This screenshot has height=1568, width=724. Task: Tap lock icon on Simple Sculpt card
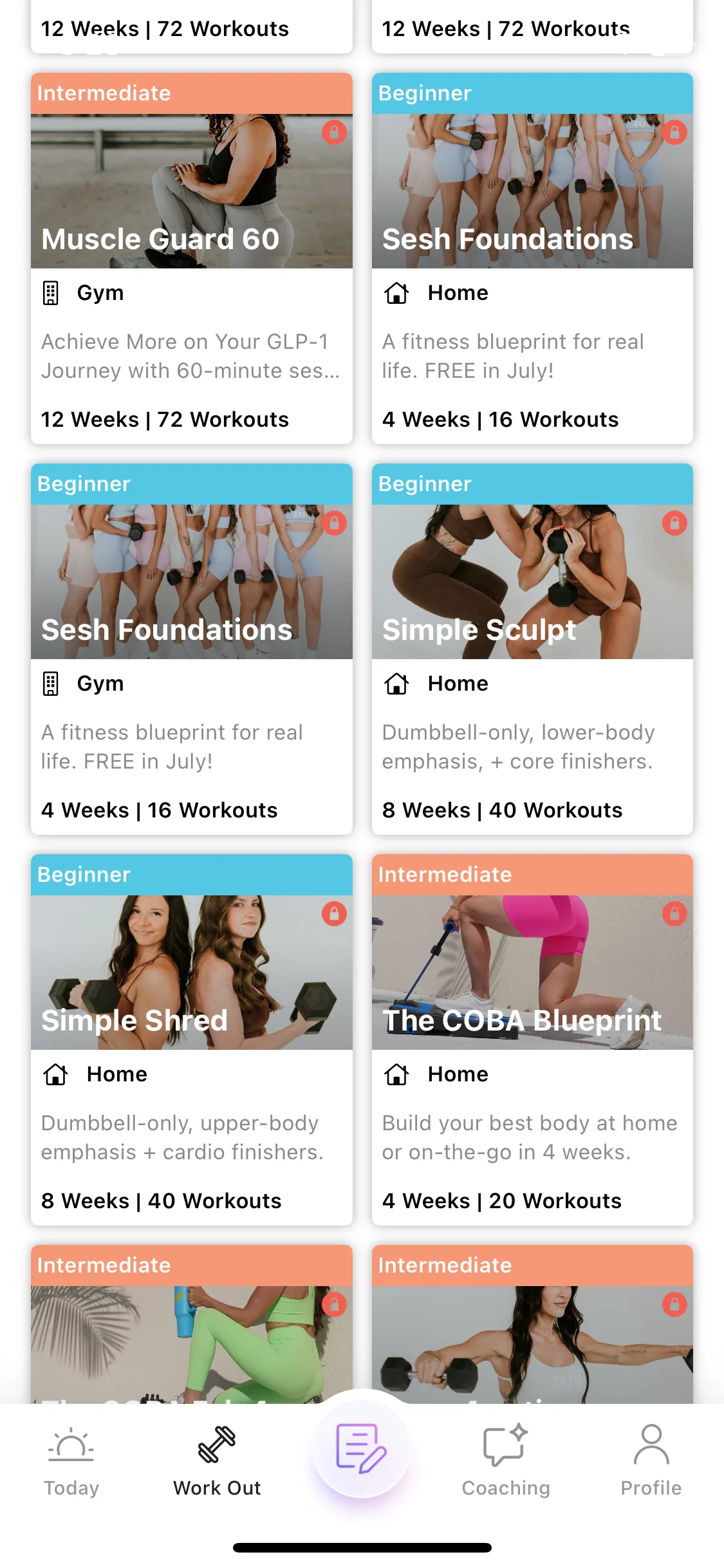[674, 523]
